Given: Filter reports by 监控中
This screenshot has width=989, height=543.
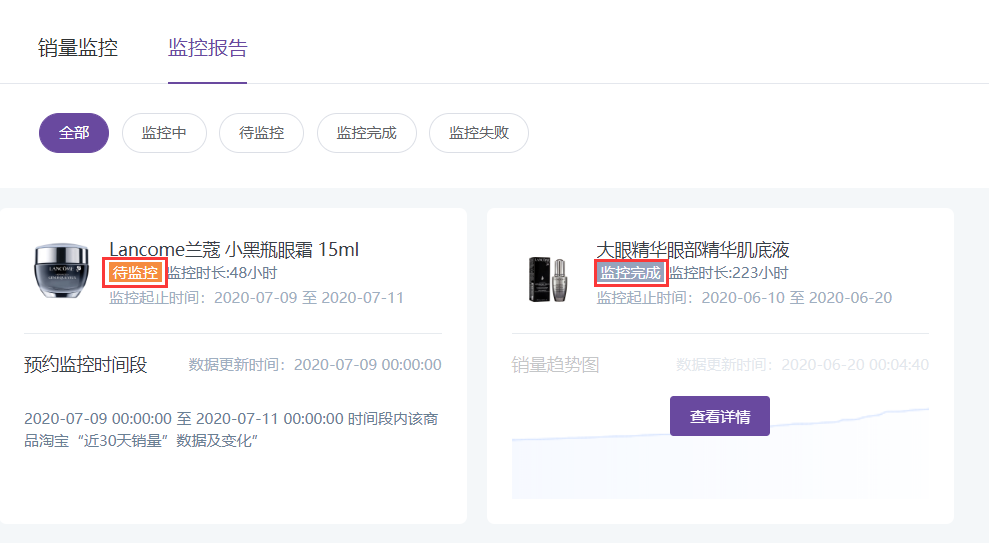Looking at the screenshot, I should click(x=164, y=132).
